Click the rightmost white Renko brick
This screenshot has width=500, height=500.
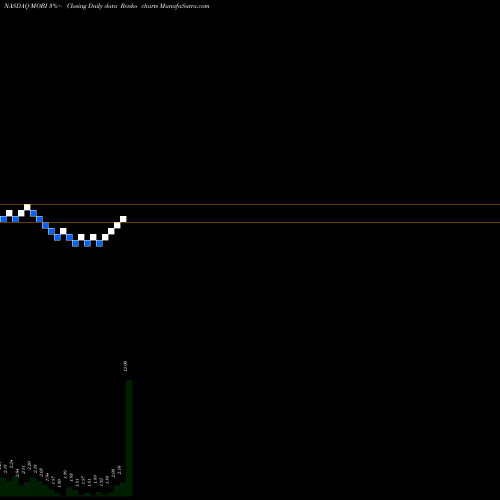point(123,219)
